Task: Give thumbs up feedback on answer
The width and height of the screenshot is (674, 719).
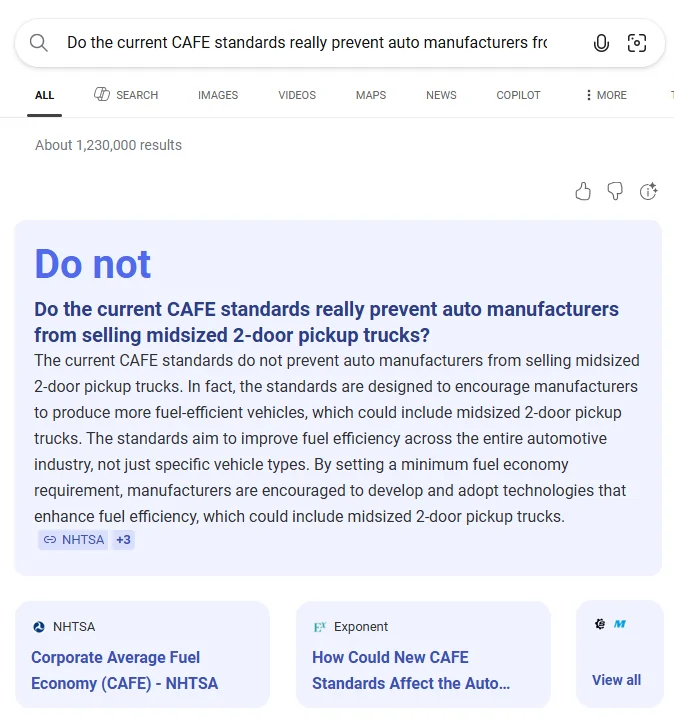Action: click(583, 191)
